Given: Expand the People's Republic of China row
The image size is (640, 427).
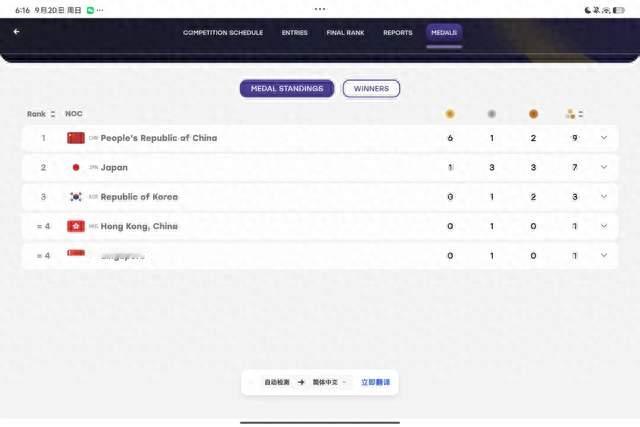Looking at the screenshot, I should (604, 138).
